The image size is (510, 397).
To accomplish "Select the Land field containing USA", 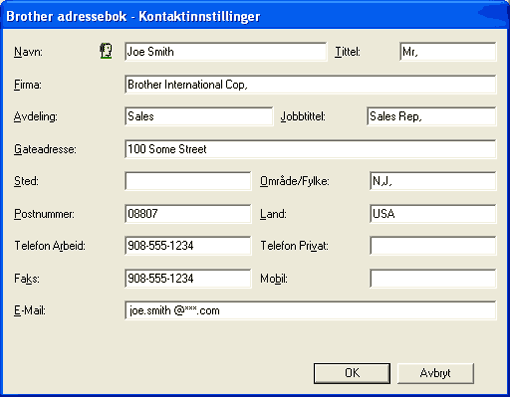I will click(x=433, y=213).
